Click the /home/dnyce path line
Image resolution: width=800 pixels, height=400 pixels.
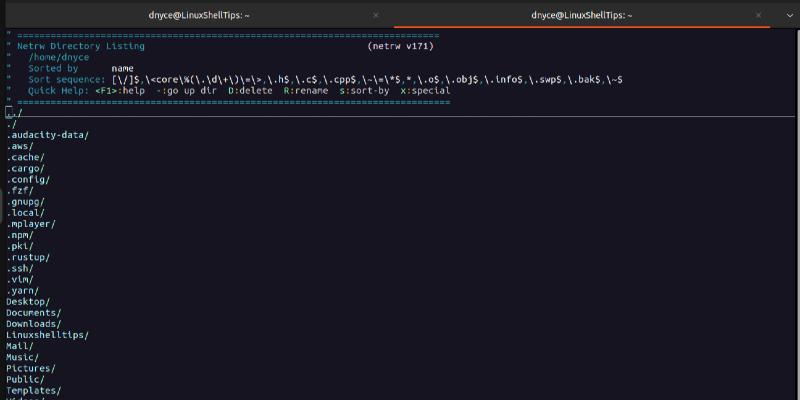[59, 57]
